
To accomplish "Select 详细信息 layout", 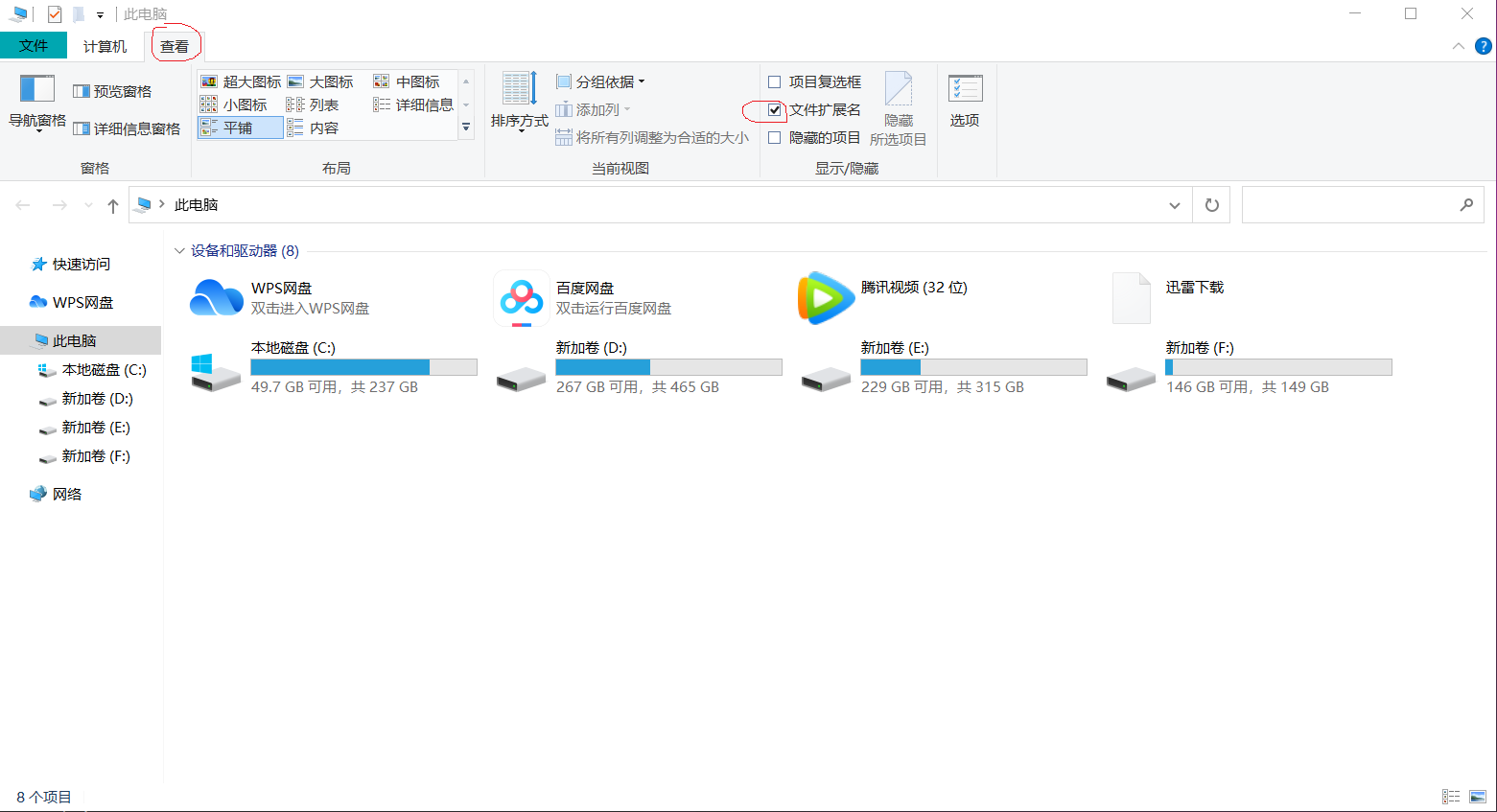I will click(413, 104).
